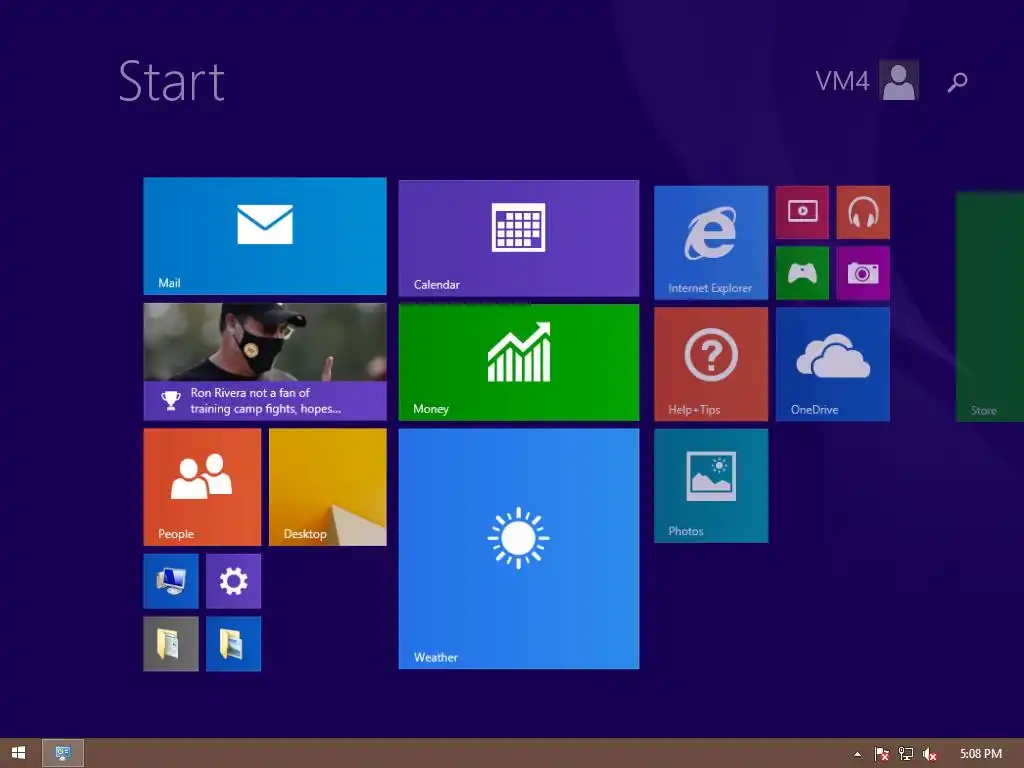Image resolution: width=1024 pixels, height=768 pixels.
Task: Open the blue File Explorer folder tile
Action: (233, 643)
